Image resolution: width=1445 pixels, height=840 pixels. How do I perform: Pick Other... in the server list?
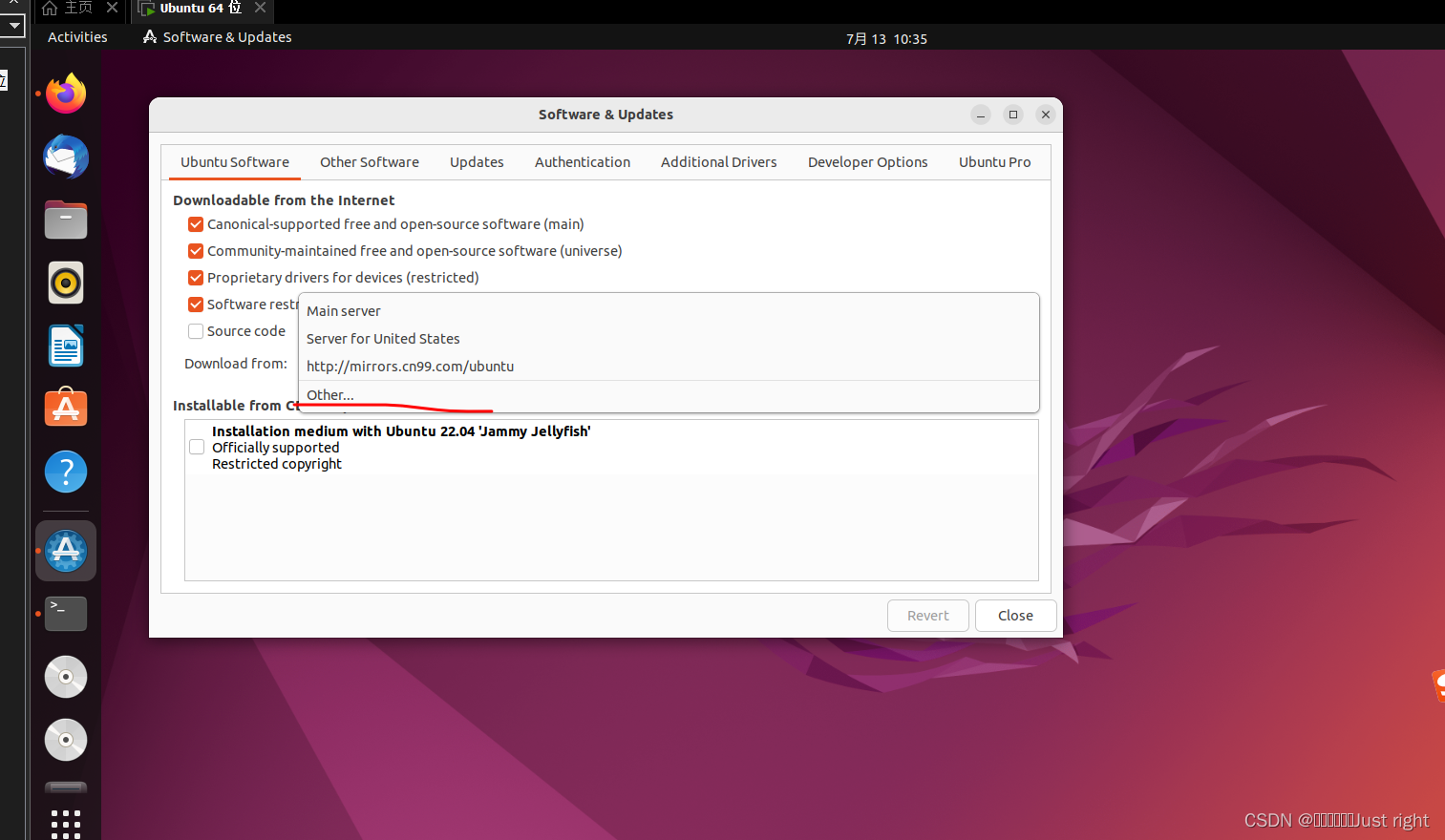click(x=329, y=394)
